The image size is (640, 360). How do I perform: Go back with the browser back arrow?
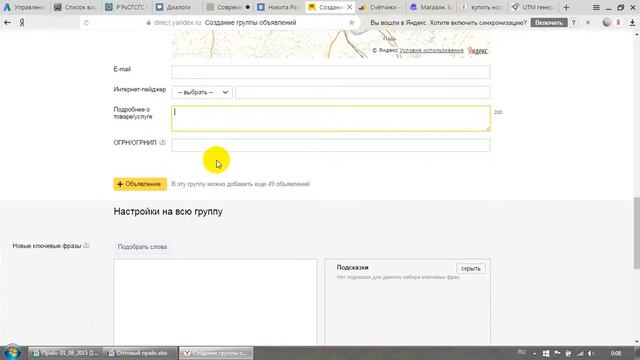point(7,23)
